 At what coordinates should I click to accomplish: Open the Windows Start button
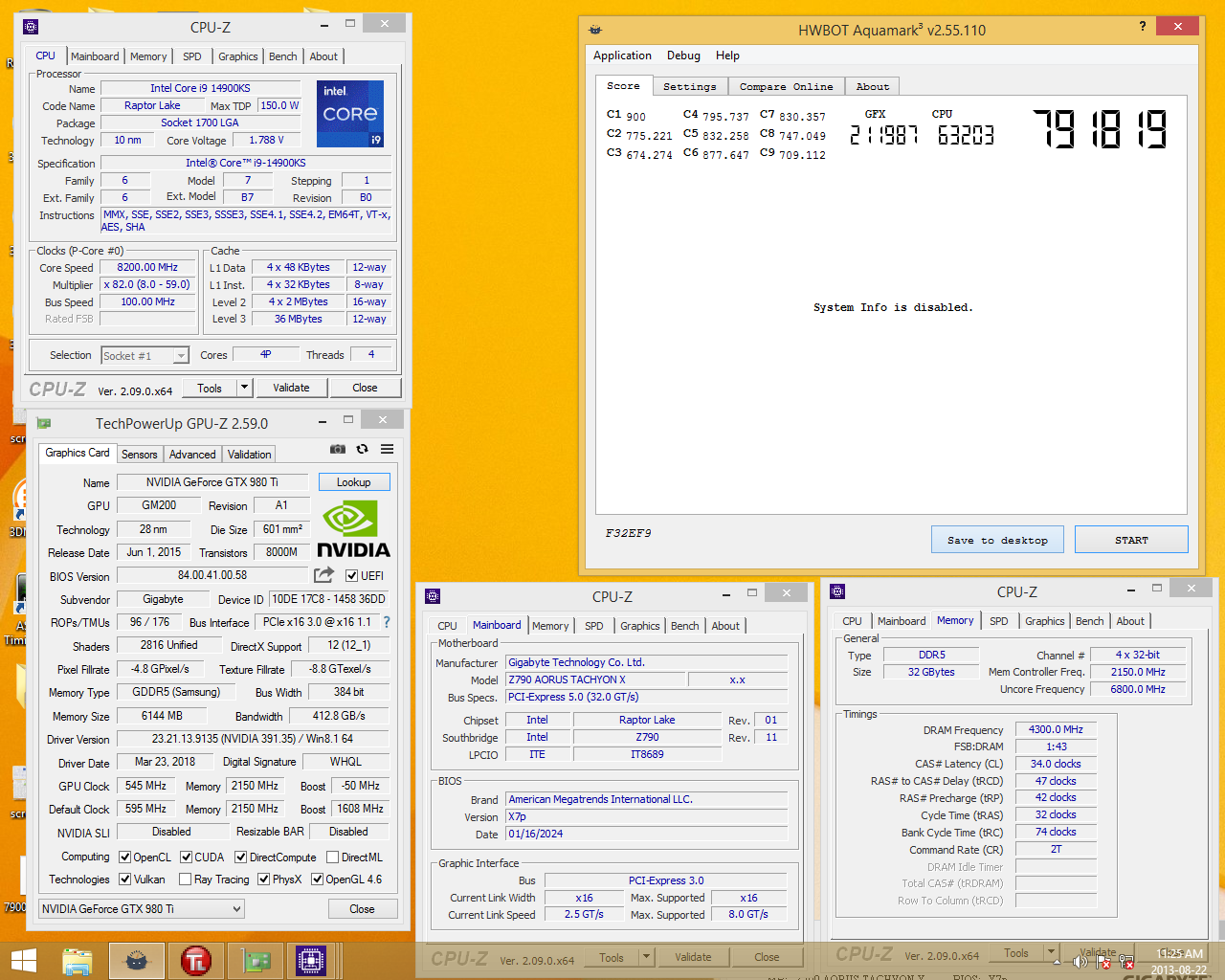click(x=23, y=960)
